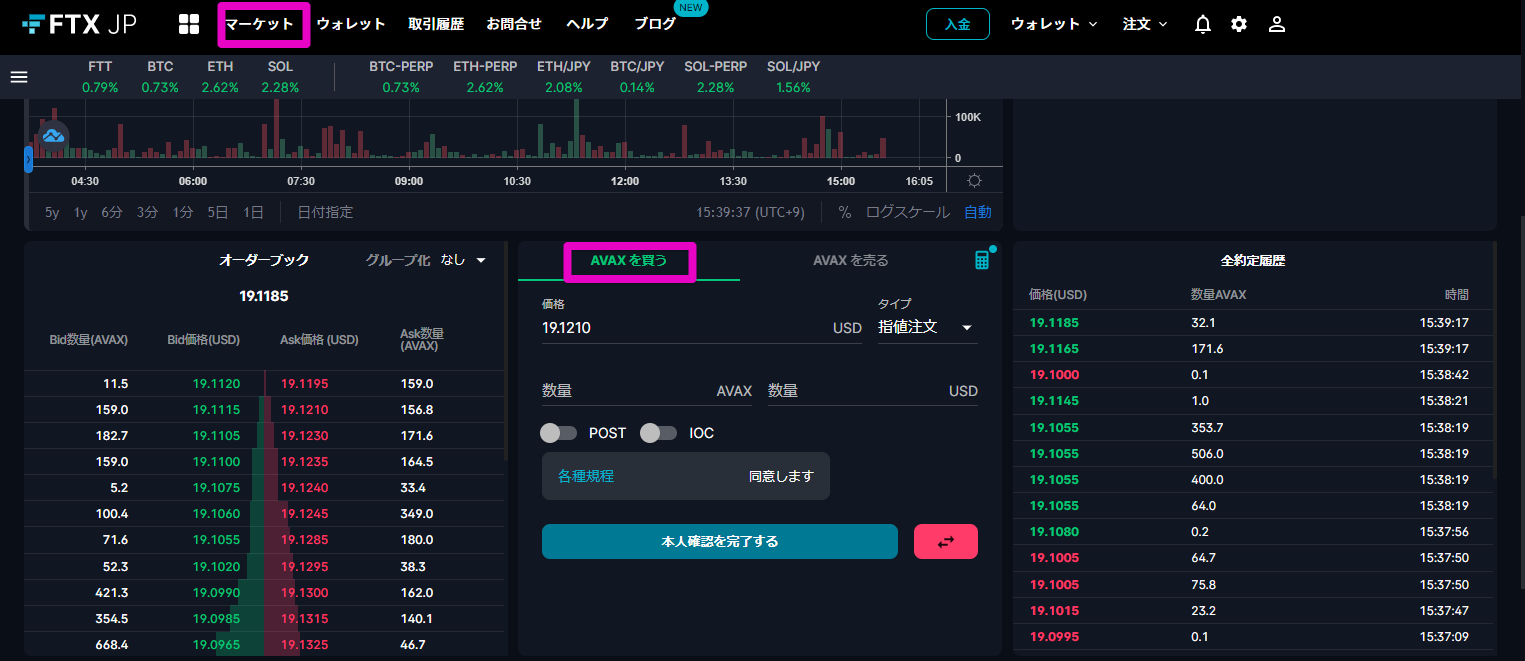The image size is (1525, 661).
Task: Open the user account icon
Action: click(1276, 24)
